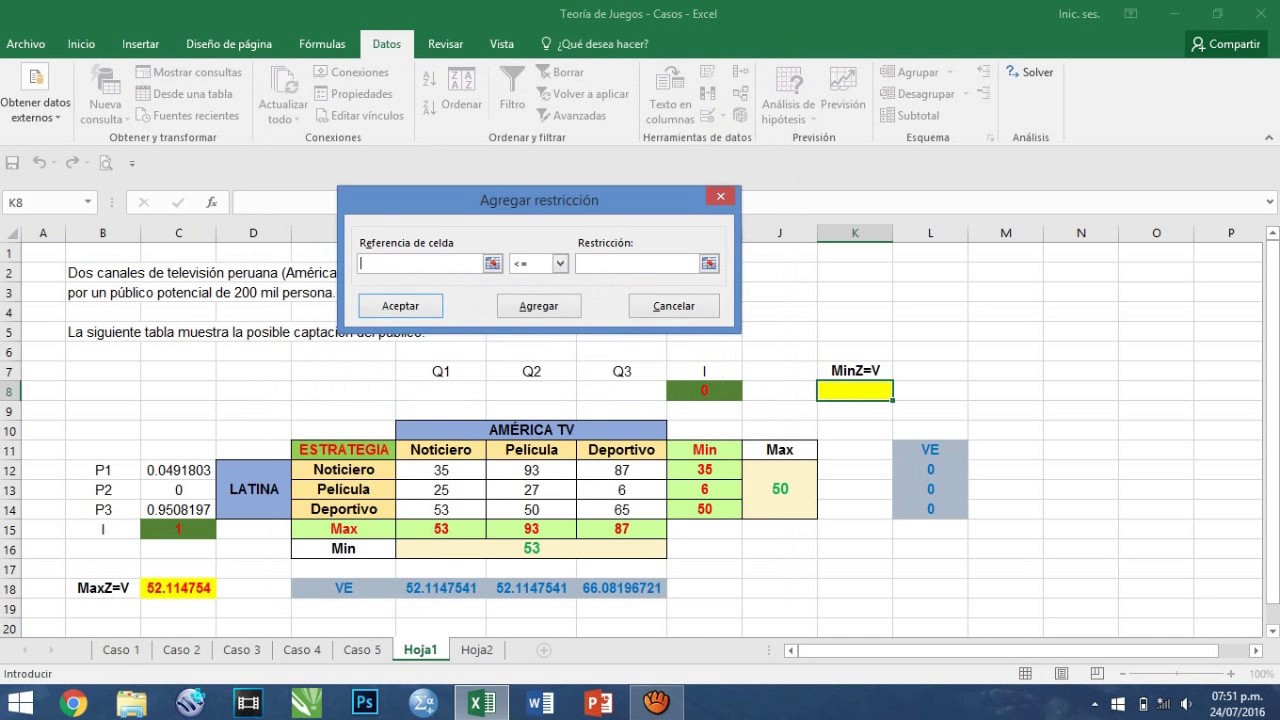This screenshot has height=720, width=1280.
Task: Click the insert function fx icon
Action: click(x=211, y=202)
